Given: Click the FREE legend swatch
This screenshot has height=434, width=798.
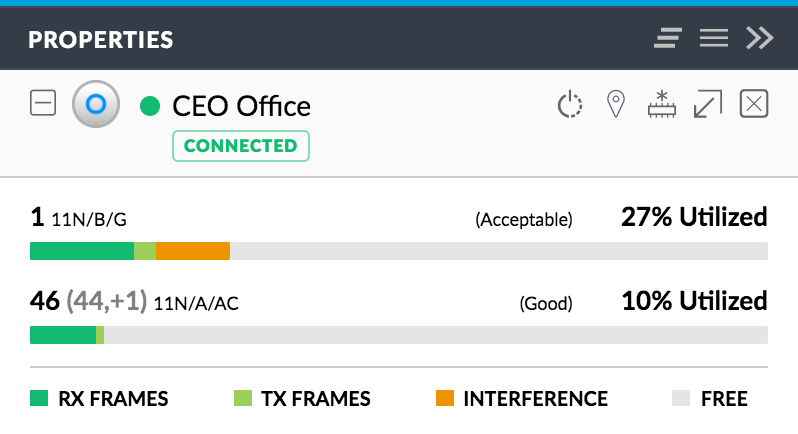Looking at the screenshot, I should (x=681, y=398).
